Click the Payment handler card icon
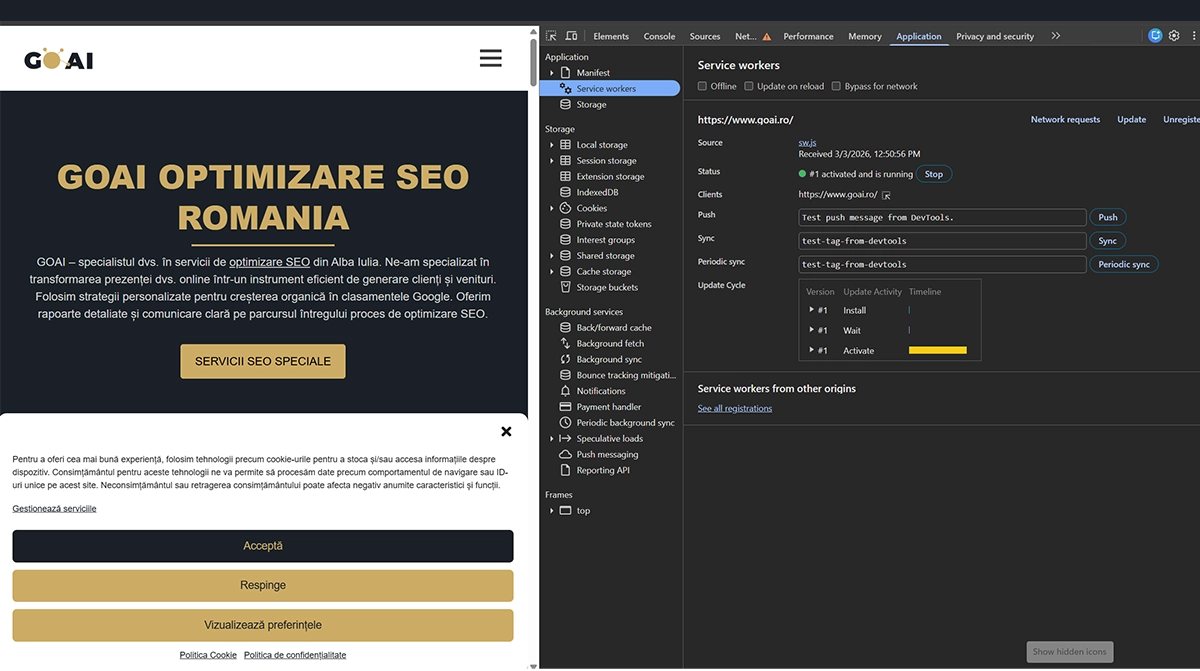The image size is (1200, 671). (565, 407)
